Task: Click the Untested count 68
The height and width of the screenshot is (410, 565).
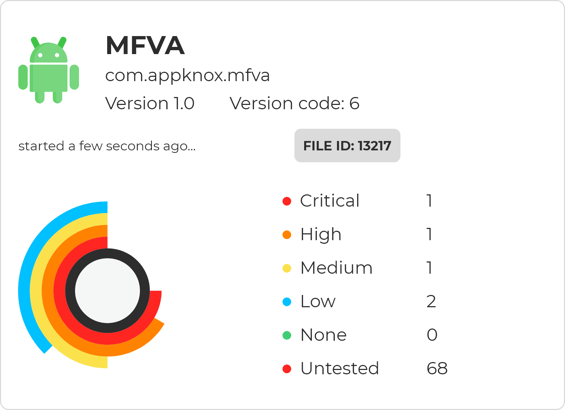Action: pyautogui.click(x=437, y=369)
